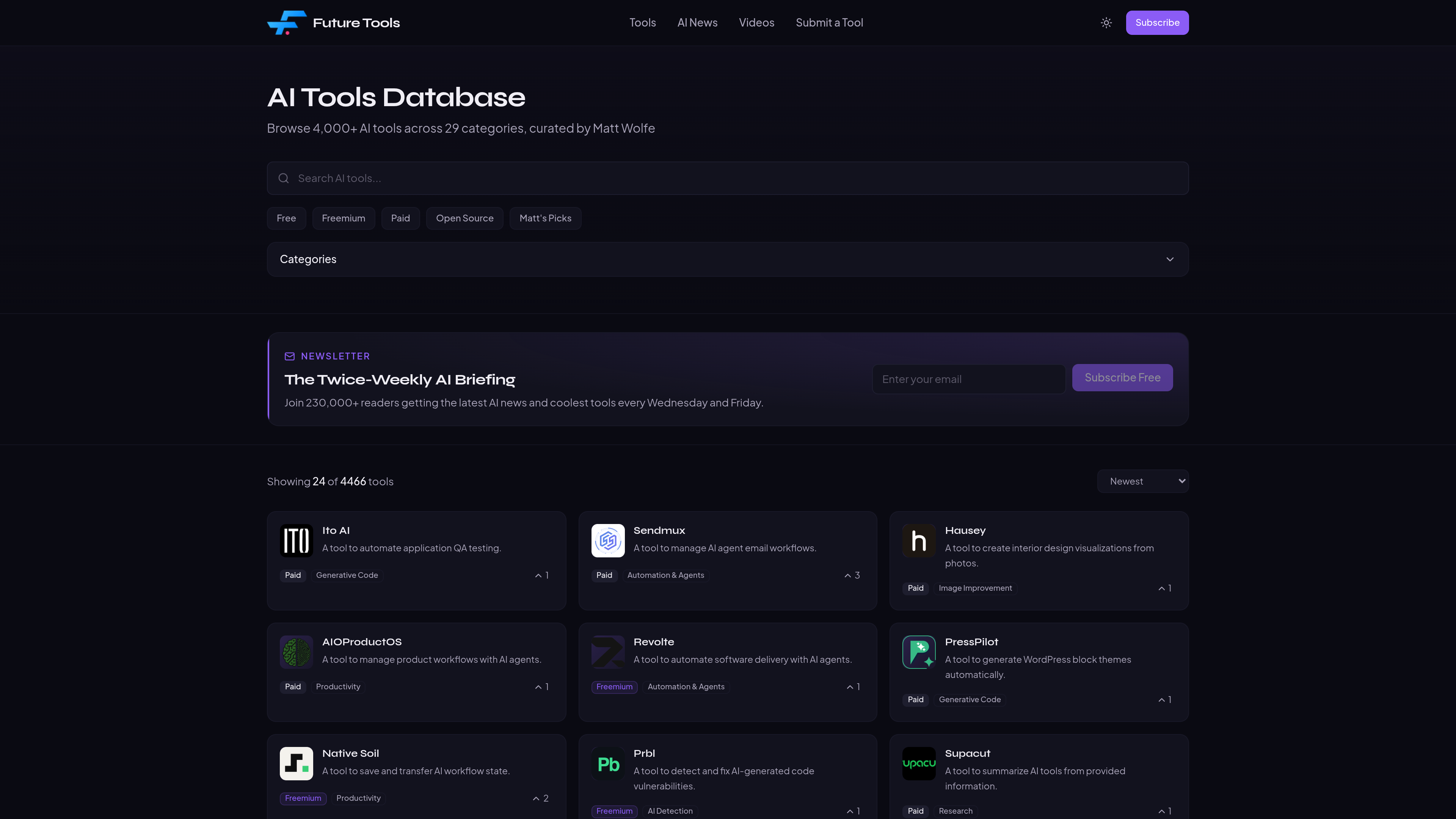Click the Future Tools brand name
Screen dimensions: 1456x819
click(356, 23)
